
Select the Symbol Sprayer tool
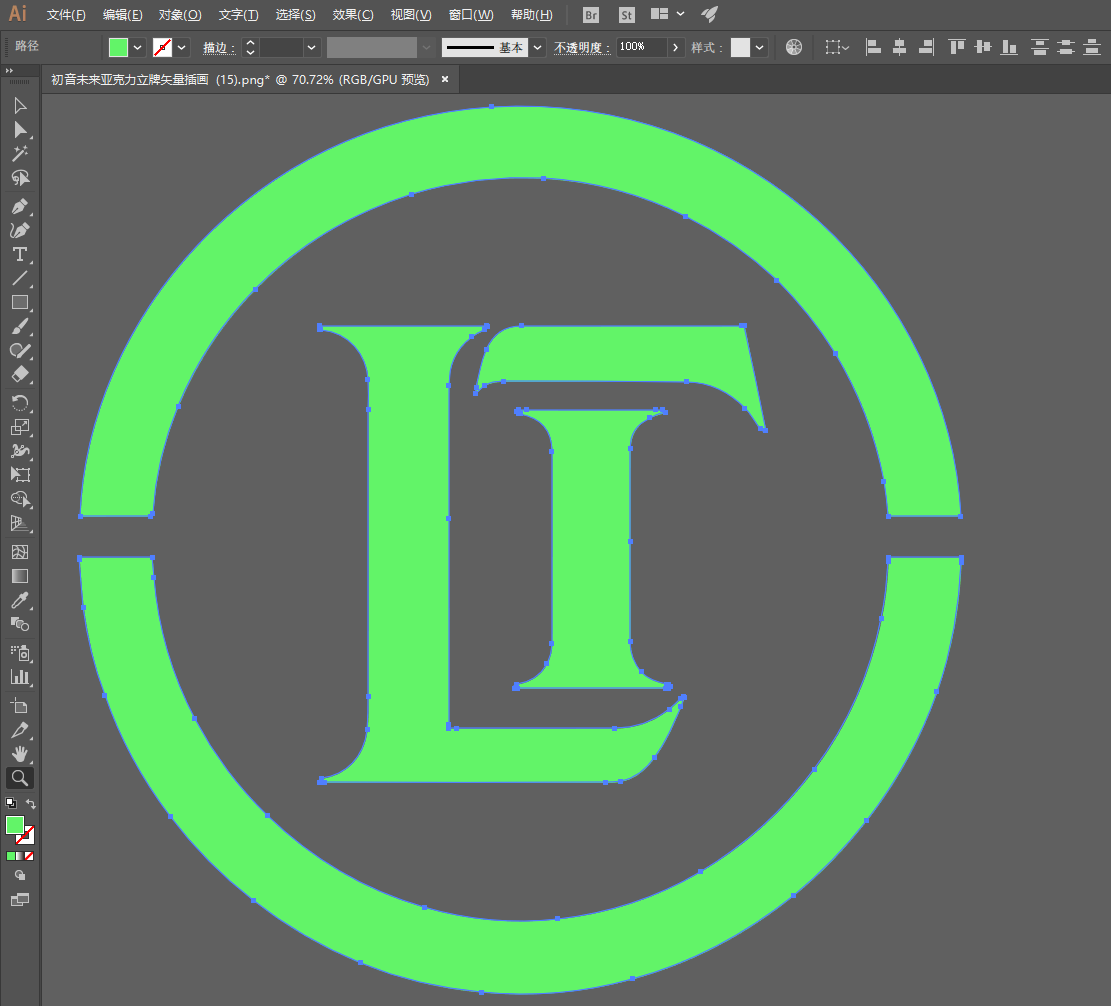tap(20, 652)
